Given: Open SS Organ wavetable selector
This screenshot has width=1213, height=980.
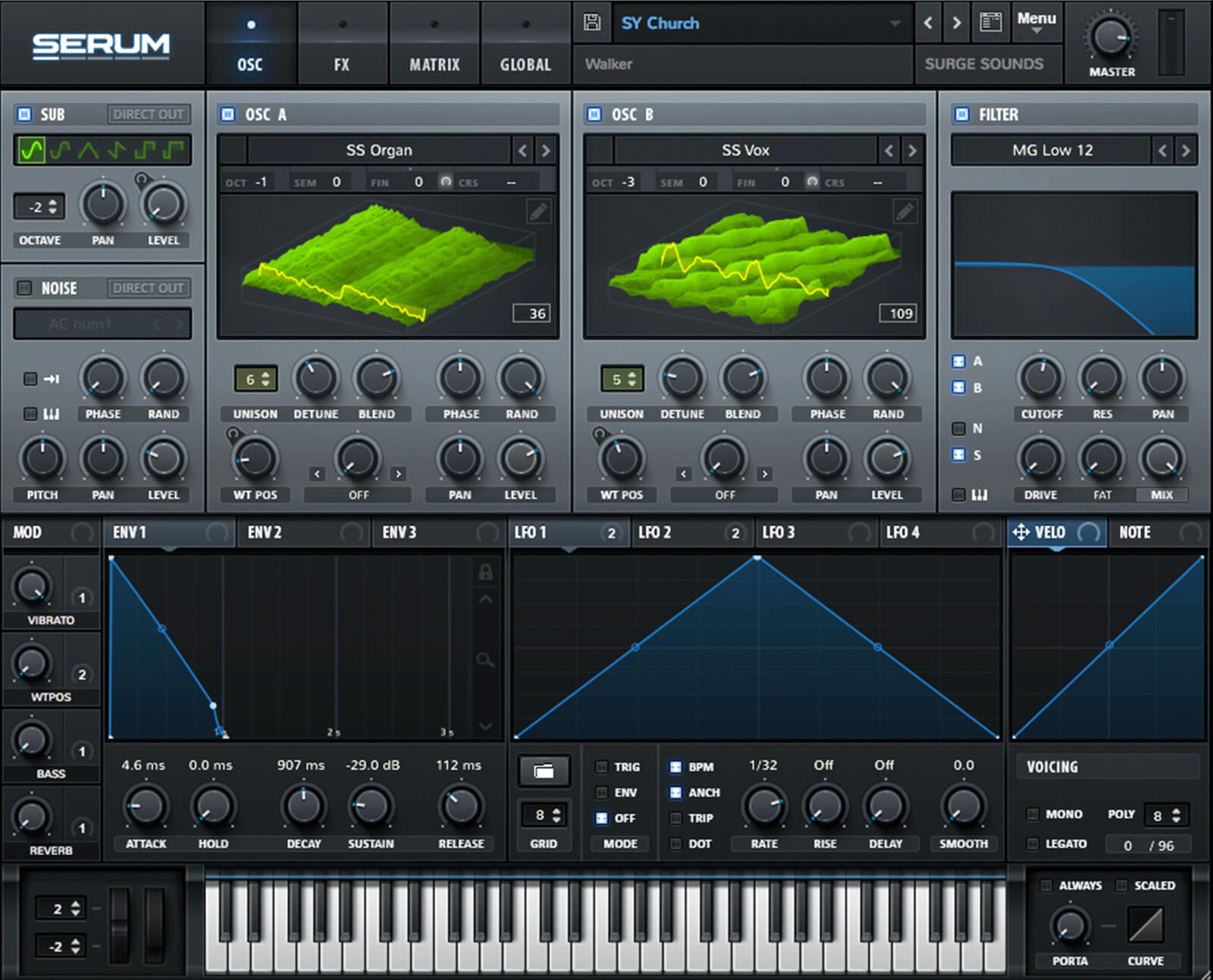Looking at the screenshot, I should (378, 150).
